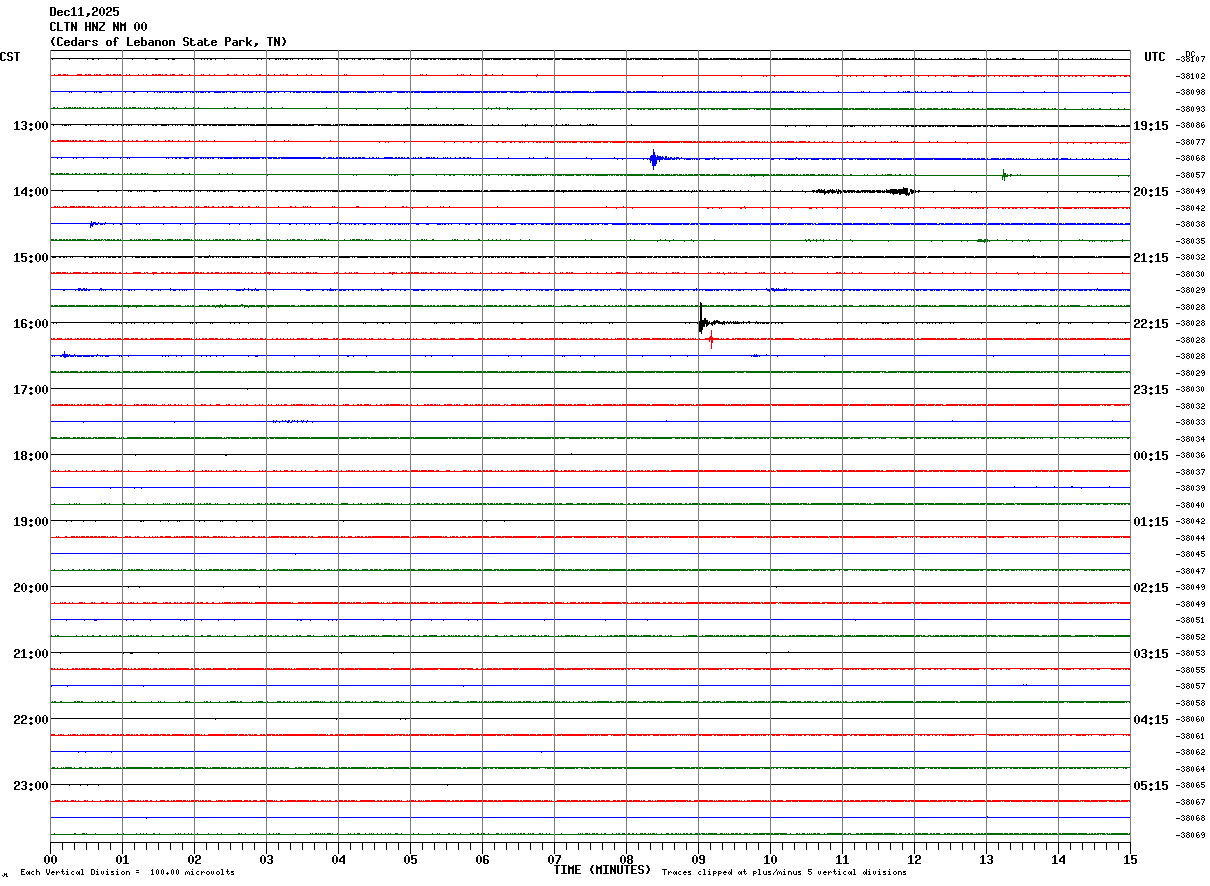Click the '04:15' UTC time label
The height and width of the screenshot is (886, 1210).
(x=1151, y=720)
